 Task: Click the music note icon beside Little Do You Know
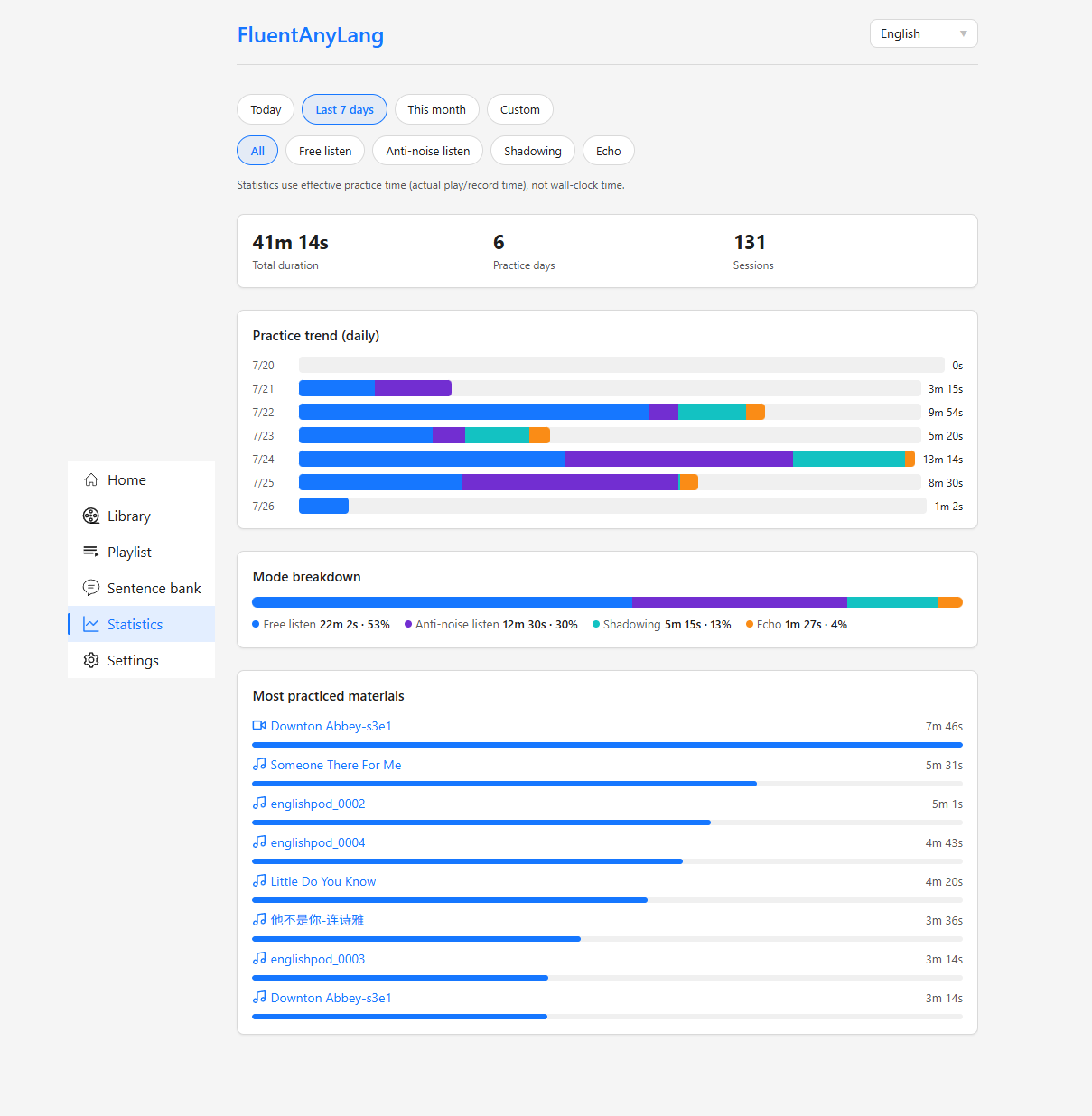[x=259, y=880]
